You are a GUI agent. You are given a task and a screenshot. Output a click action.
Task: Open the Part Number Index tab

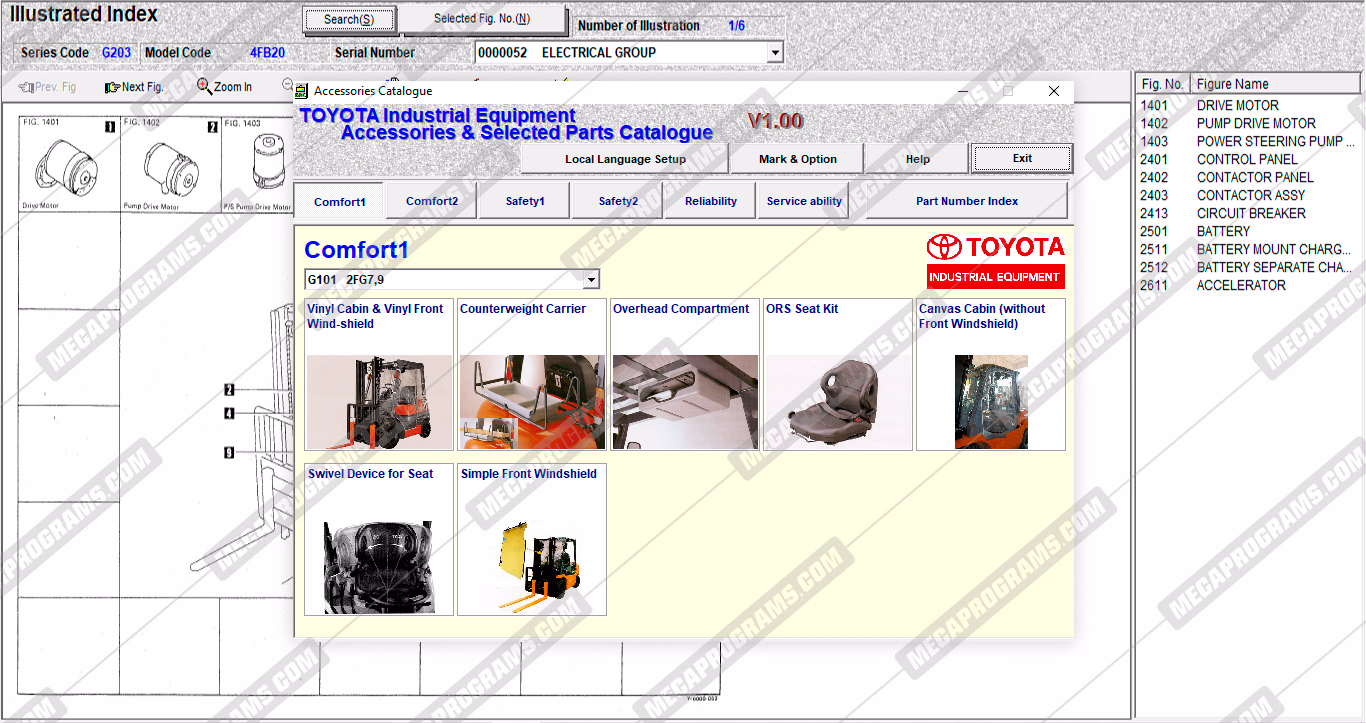click(966, 201)
